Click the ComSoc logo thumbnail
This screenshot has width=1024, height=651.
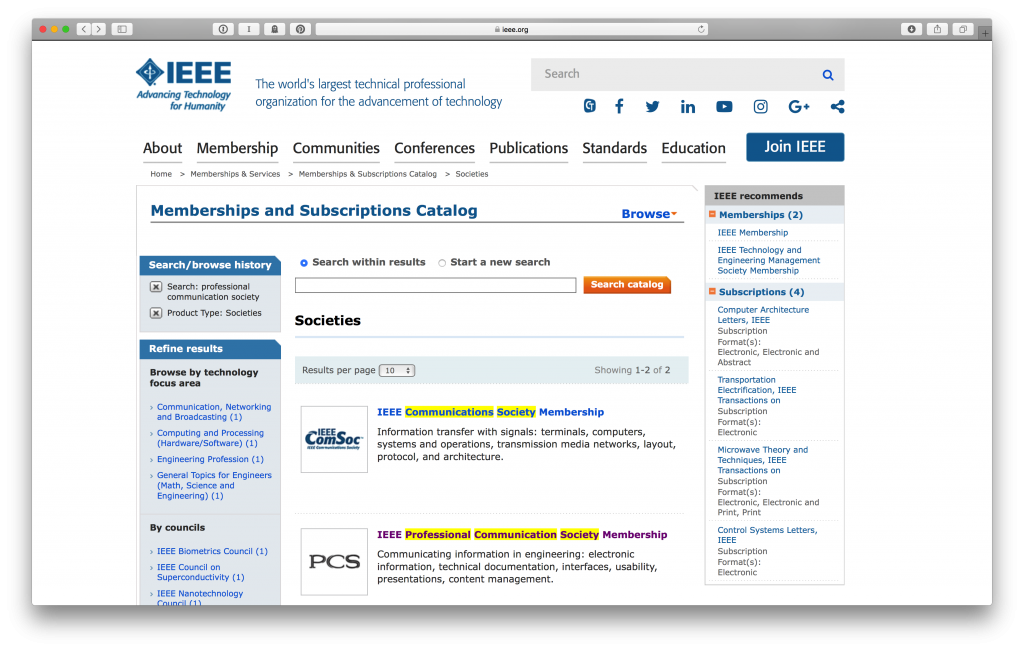click(x=334, y=439)
